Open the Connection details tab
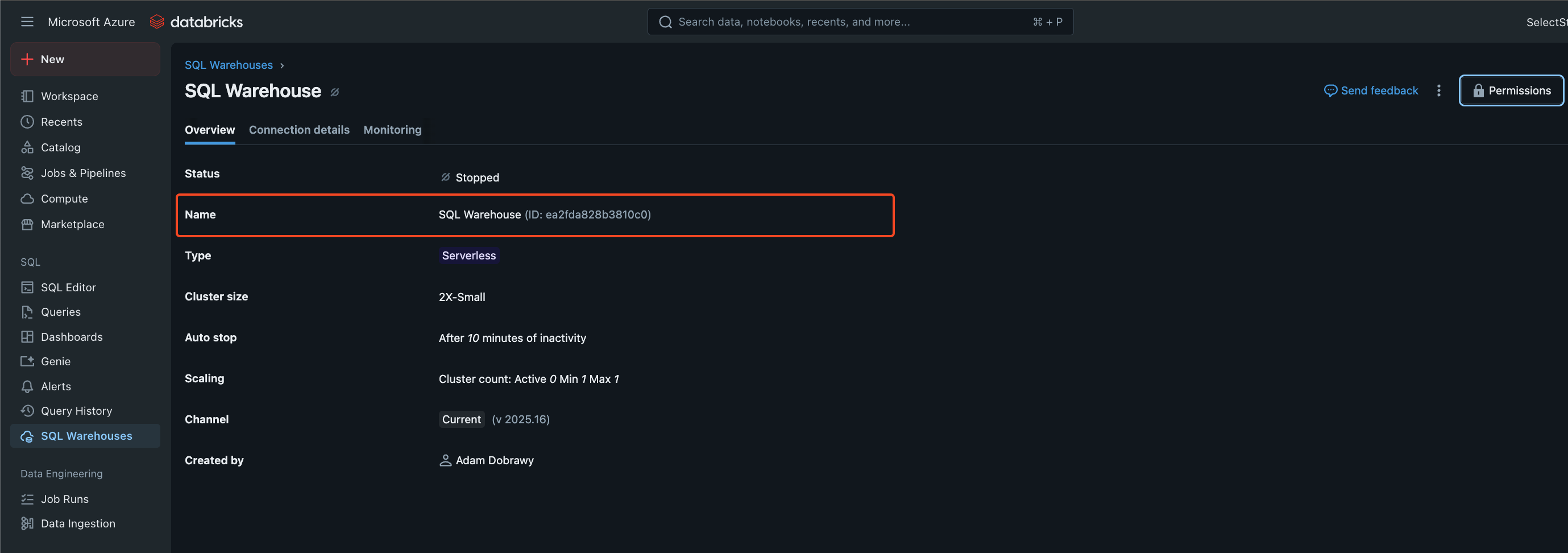 click(x=300, y=130)
